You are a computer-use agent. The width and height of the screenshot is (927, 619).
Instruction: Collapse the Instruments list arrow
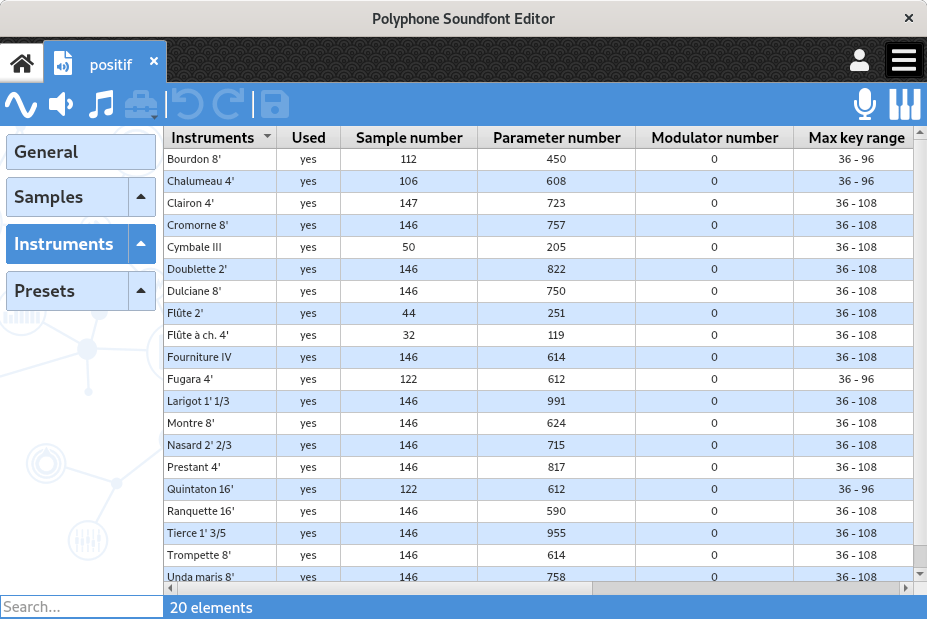(x=141, y=244)
